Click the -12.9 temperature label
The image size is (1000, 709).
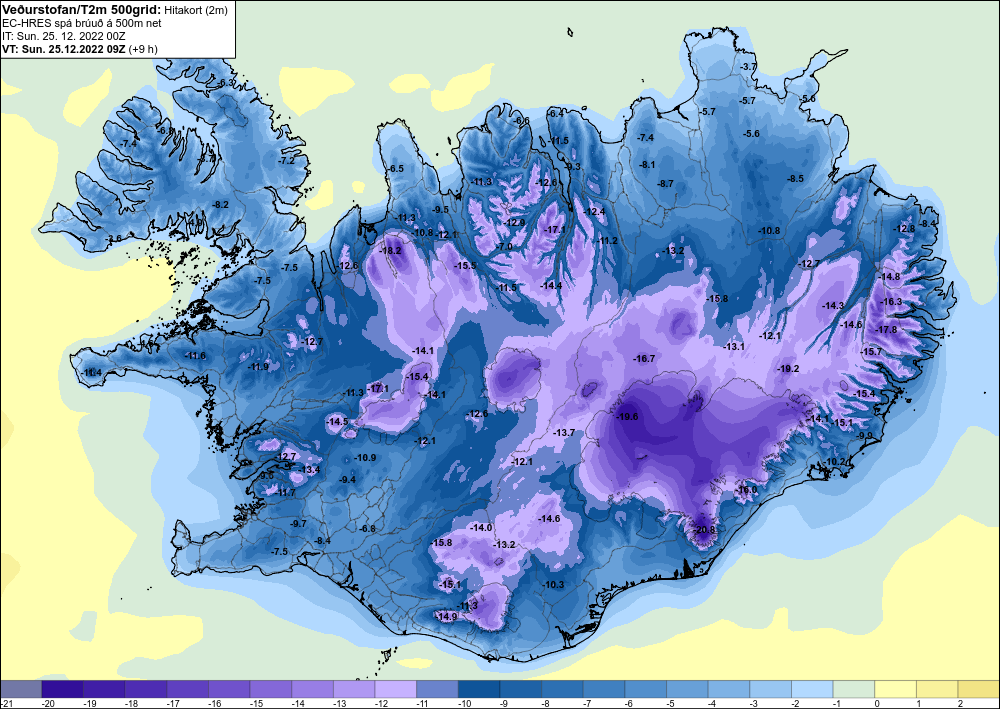pyautogui.click(x=514, y=223)
